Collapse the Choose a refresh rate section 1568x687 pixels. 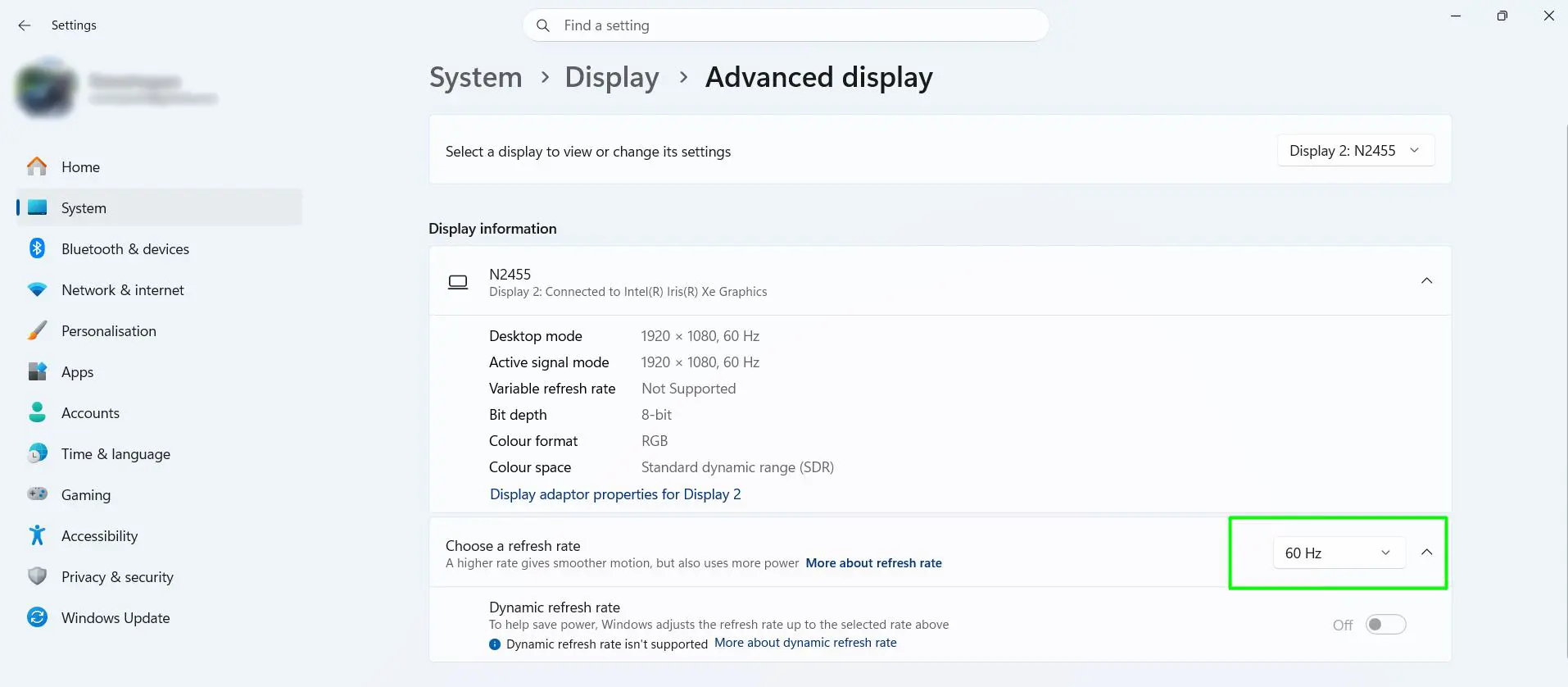(1426, 552)
